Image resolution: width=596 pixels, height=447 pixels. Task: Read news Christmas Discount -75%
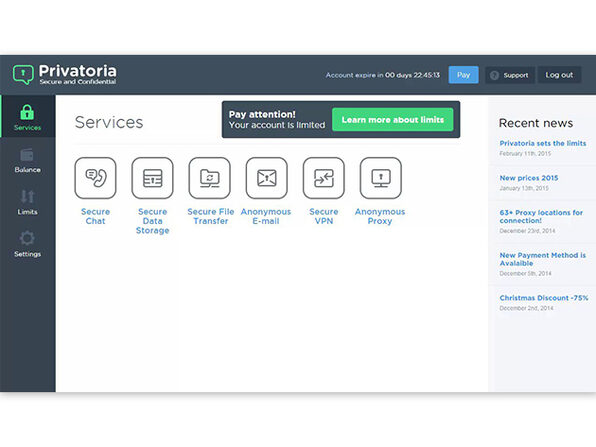[544, 298]
